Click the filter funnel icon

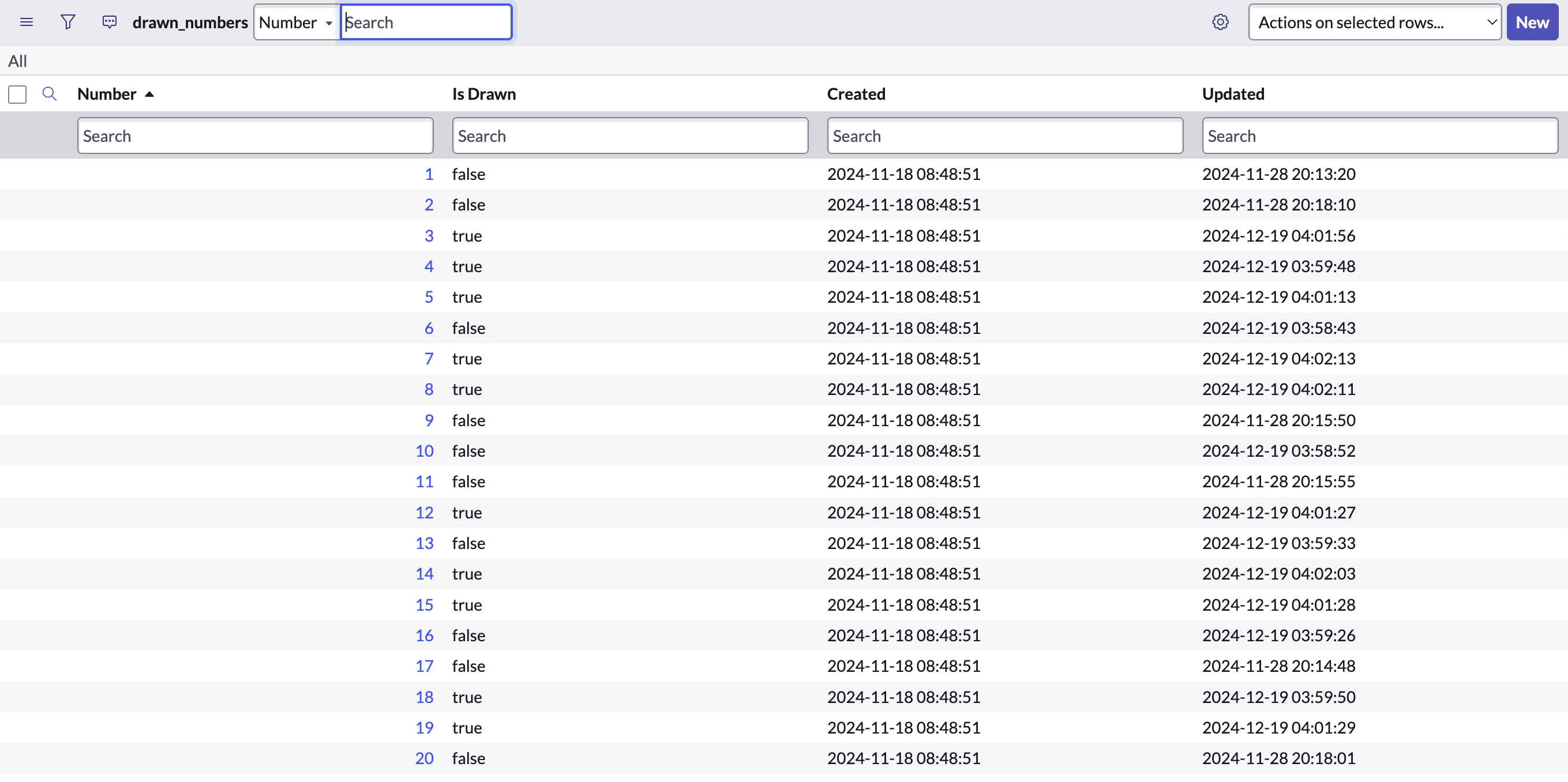(x=67, y=22)
